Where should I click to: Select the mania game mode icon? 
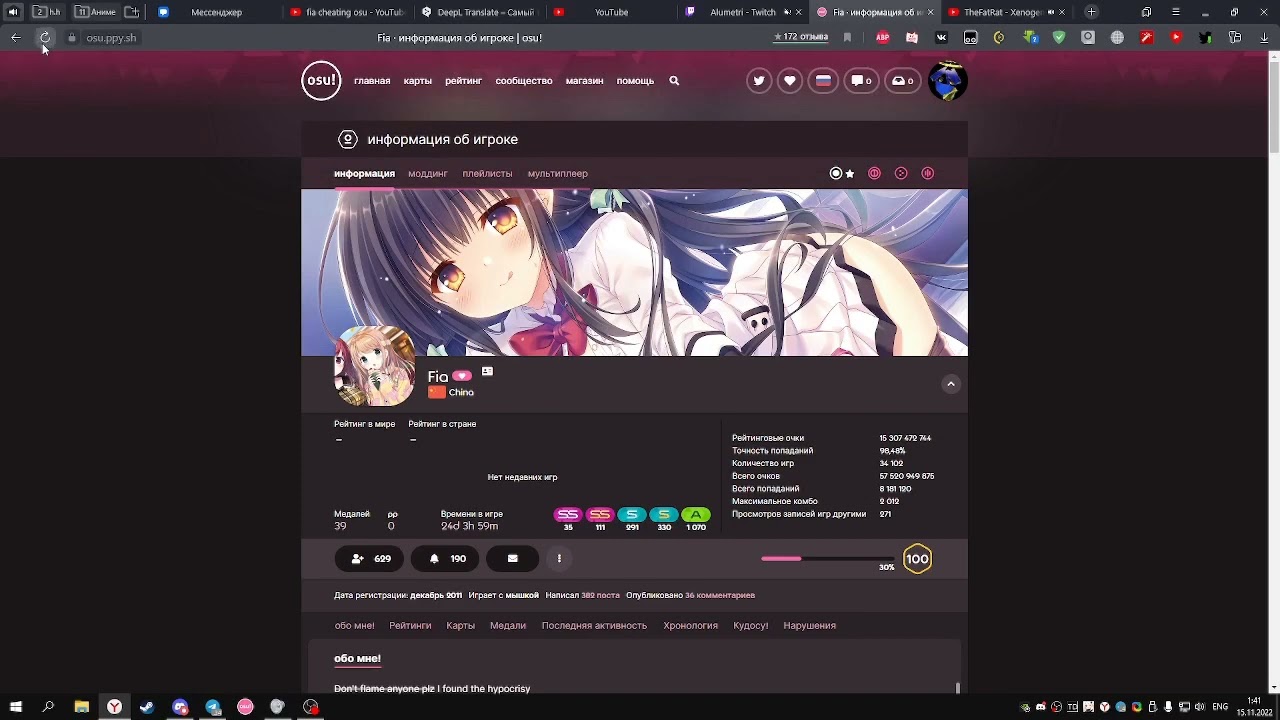(x=927, y=174)
